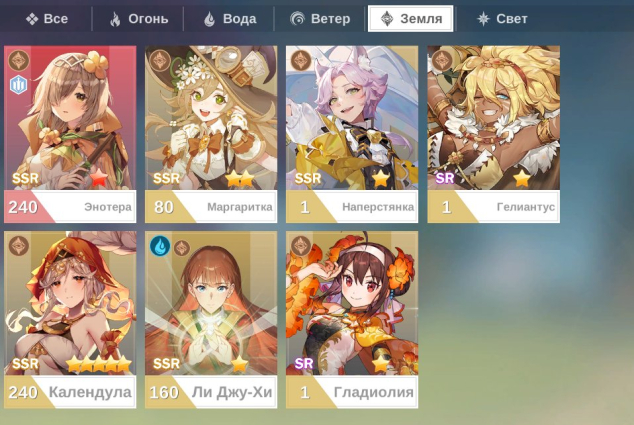Select the Все filter tab
634x425 pixels.
click(46, 19)
